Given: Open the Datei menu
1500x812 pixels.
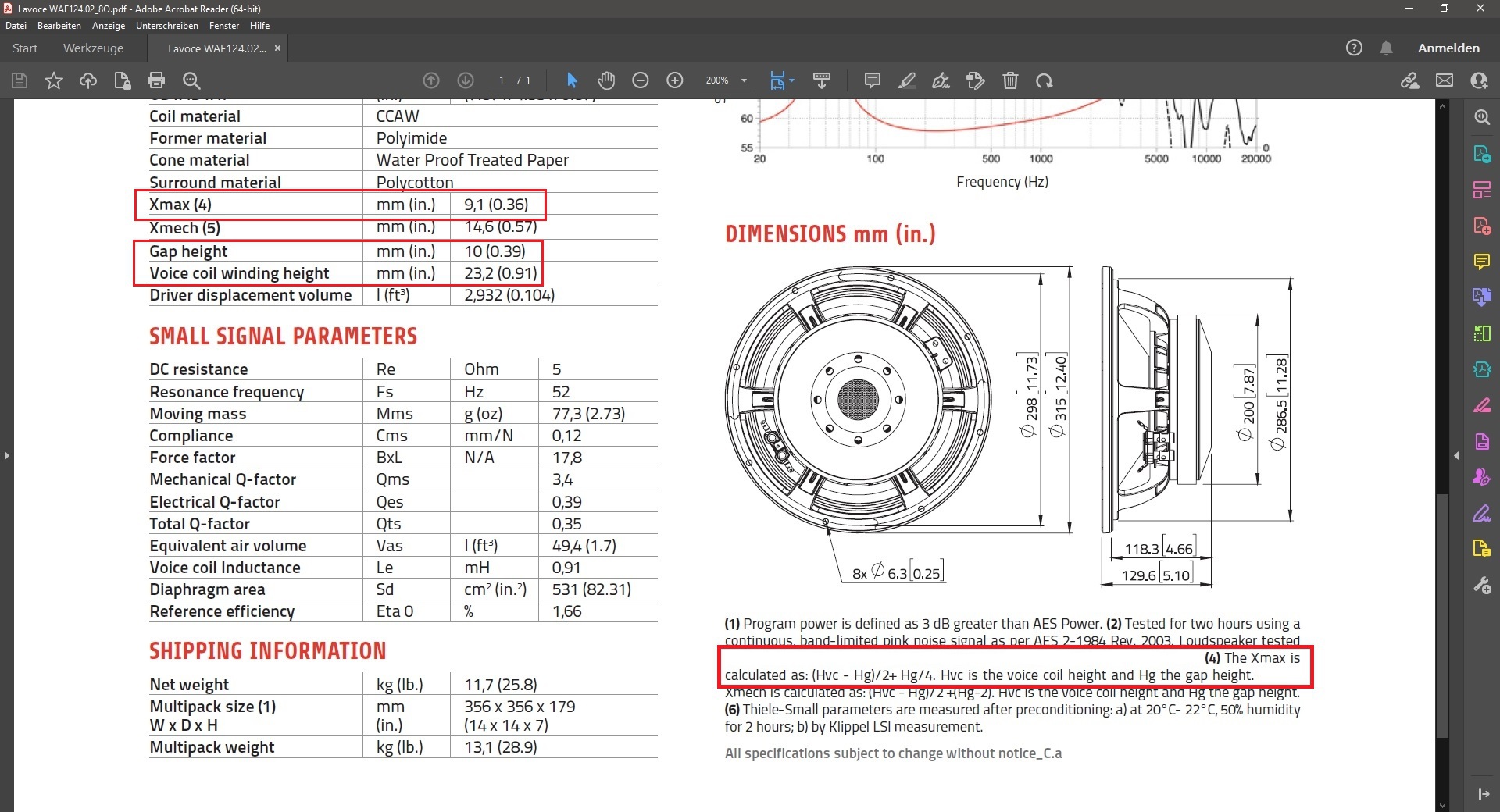Looking at the screenshot, I should click(16, 26).
